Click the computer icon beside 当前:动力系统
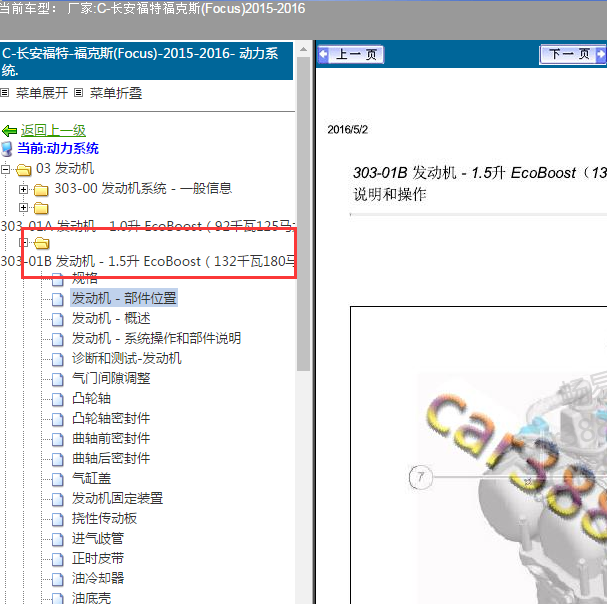This screenshot has width=607, height=604. tap(7, 149)
